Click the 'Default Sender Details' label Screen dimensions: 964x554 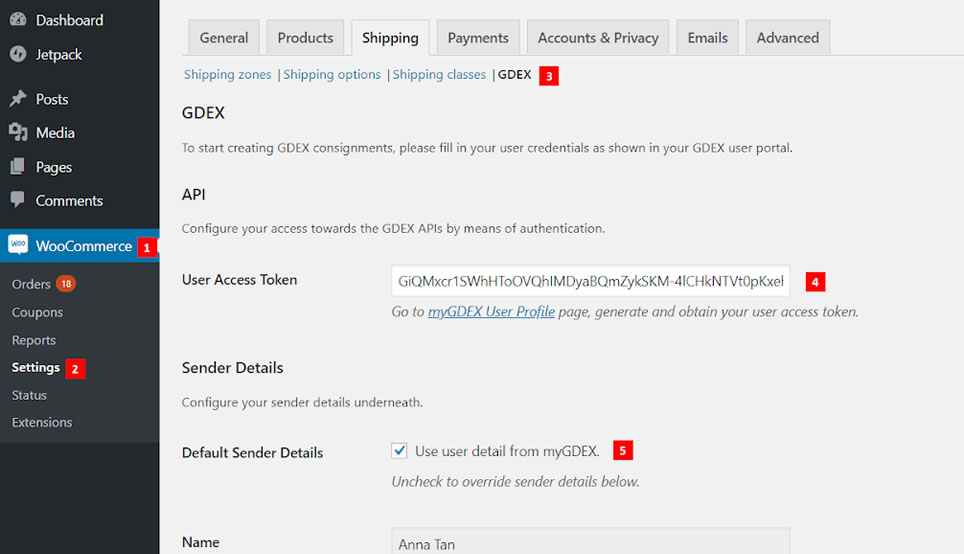click(252, 453)
